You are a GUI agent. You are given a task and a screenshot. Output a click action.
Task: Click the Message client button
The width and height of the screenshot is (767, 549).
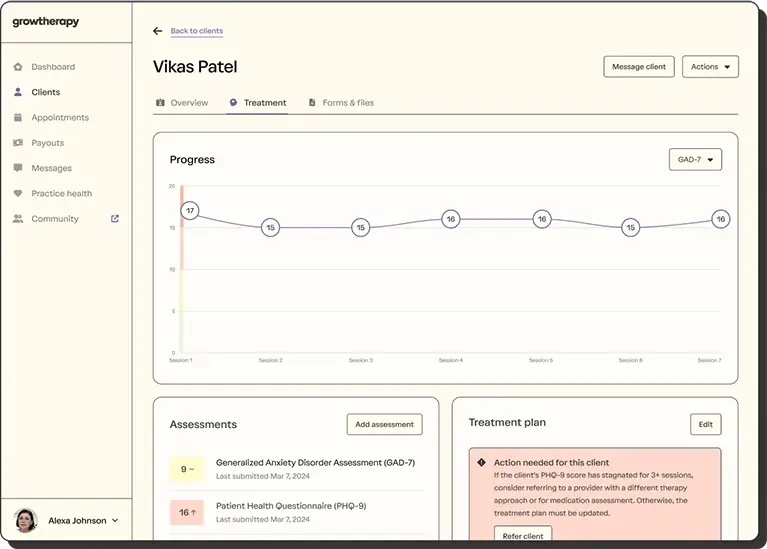(x=639, y=67)
